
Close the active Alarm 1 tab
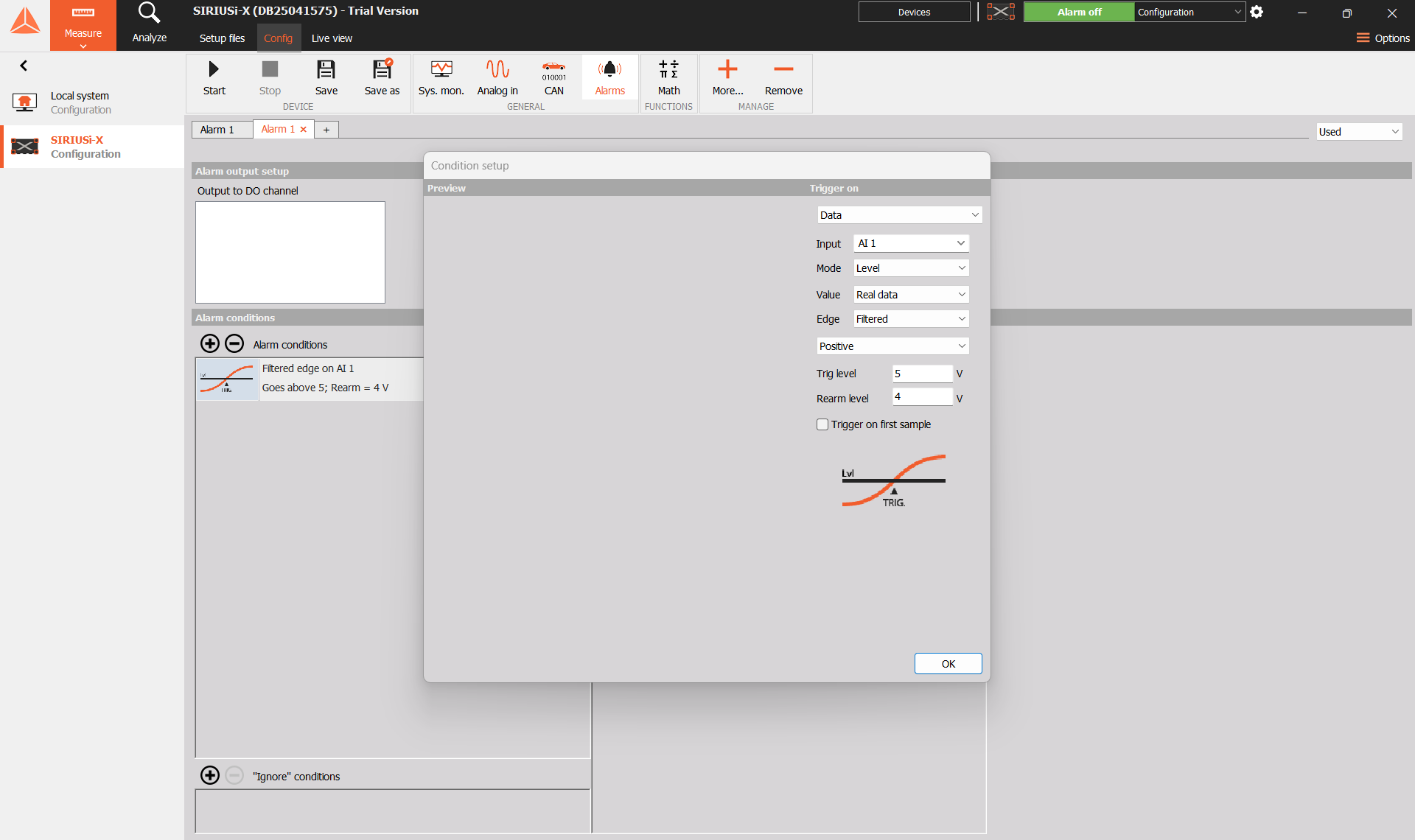pos(303,130)
